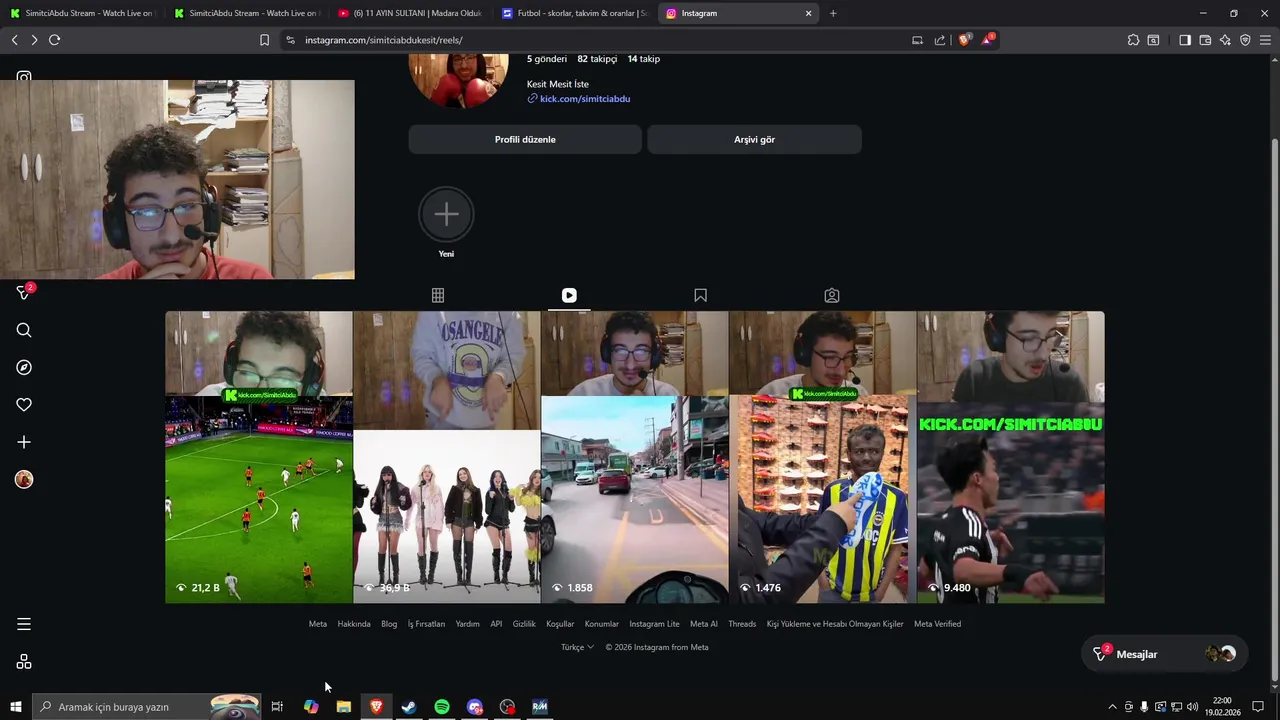Open Koşullar footer link
This screenshot has width=1280, height=720.
pyautogui.click(x=560, y=624)
